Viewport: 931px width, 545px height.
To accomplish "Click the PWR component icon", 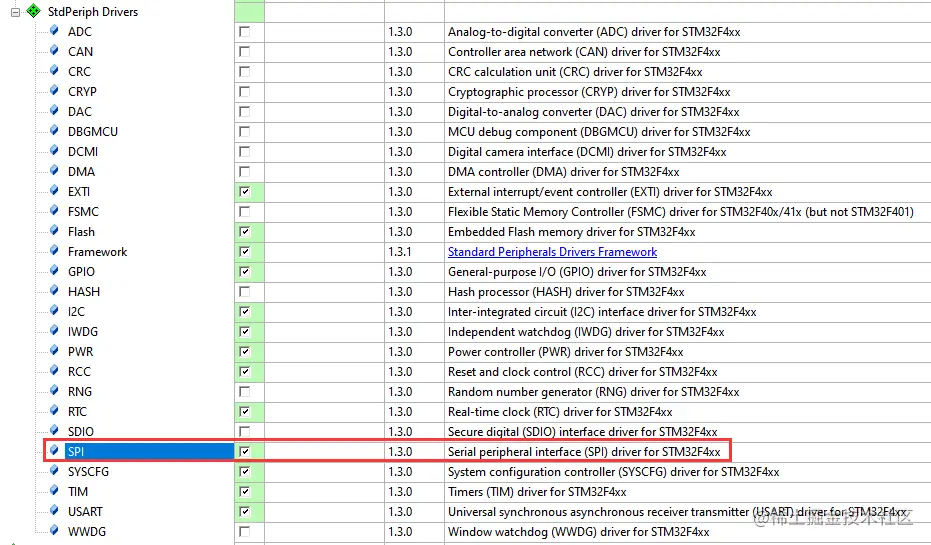I will click(x=54, y=350).
